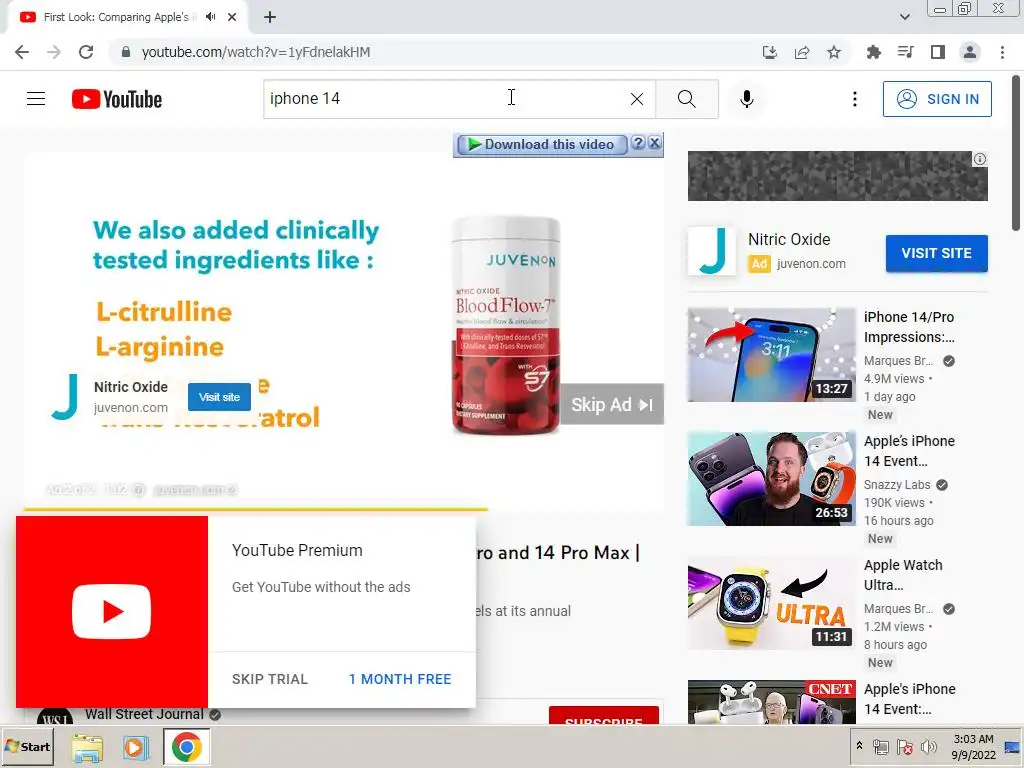The image size is (1024, 768).
Task: Click the system clock showing 3:03 AM
Action: pos(973,747)
